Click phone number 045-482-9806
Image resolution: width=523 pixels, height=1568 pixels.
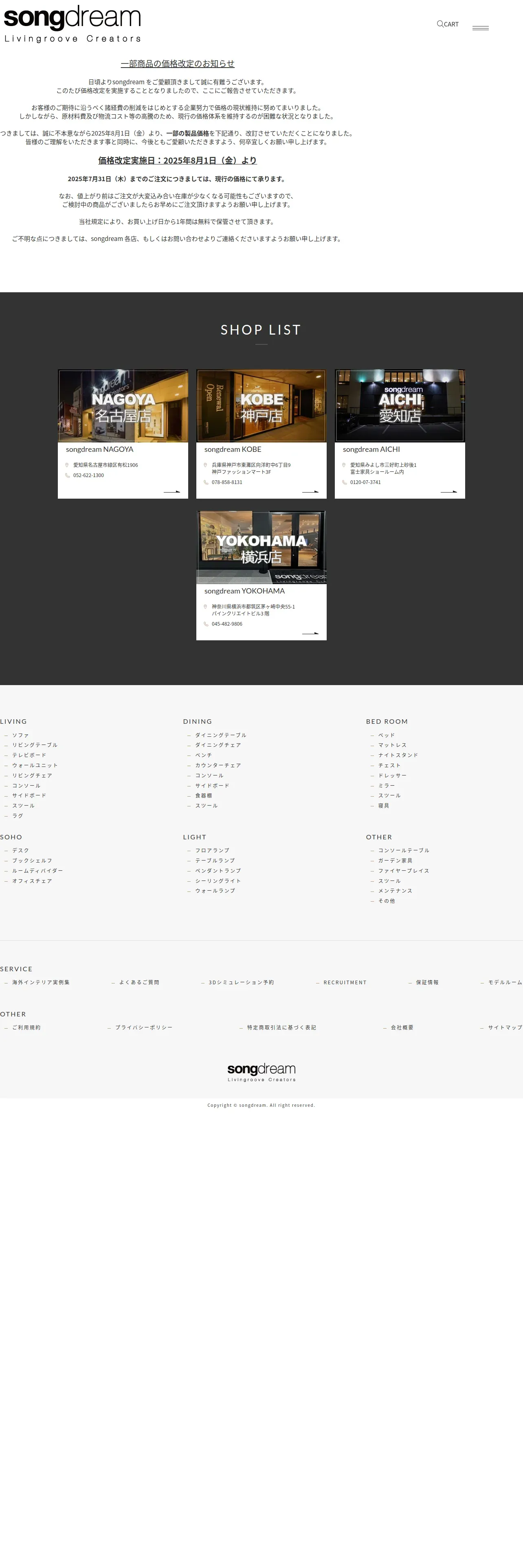pos(227,624)
